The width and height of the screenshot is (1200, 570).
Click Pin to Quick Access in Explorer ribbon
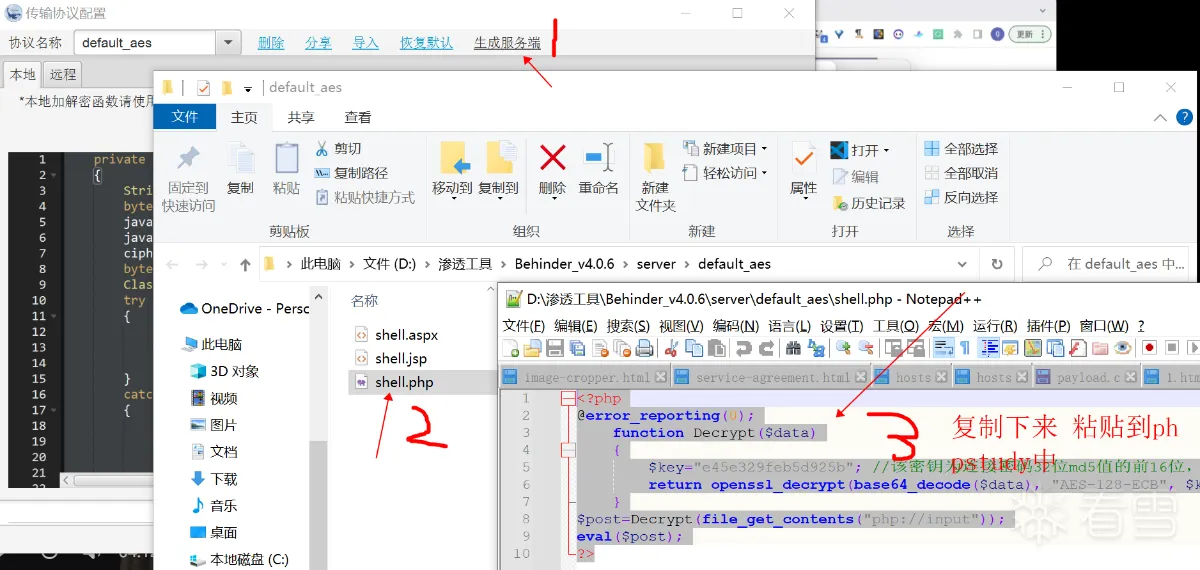point(188,178)
